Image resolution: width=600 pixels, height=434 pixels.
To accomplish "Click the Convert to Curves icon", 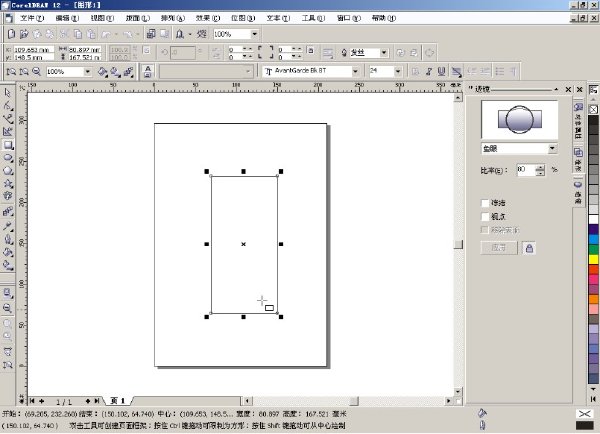I will pos(429,53).
